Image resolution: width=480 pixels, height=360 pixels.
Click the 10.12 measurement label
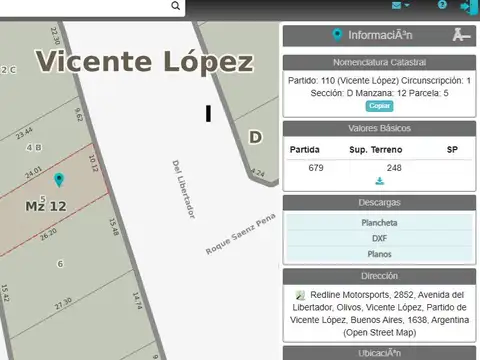pos(93,164)
